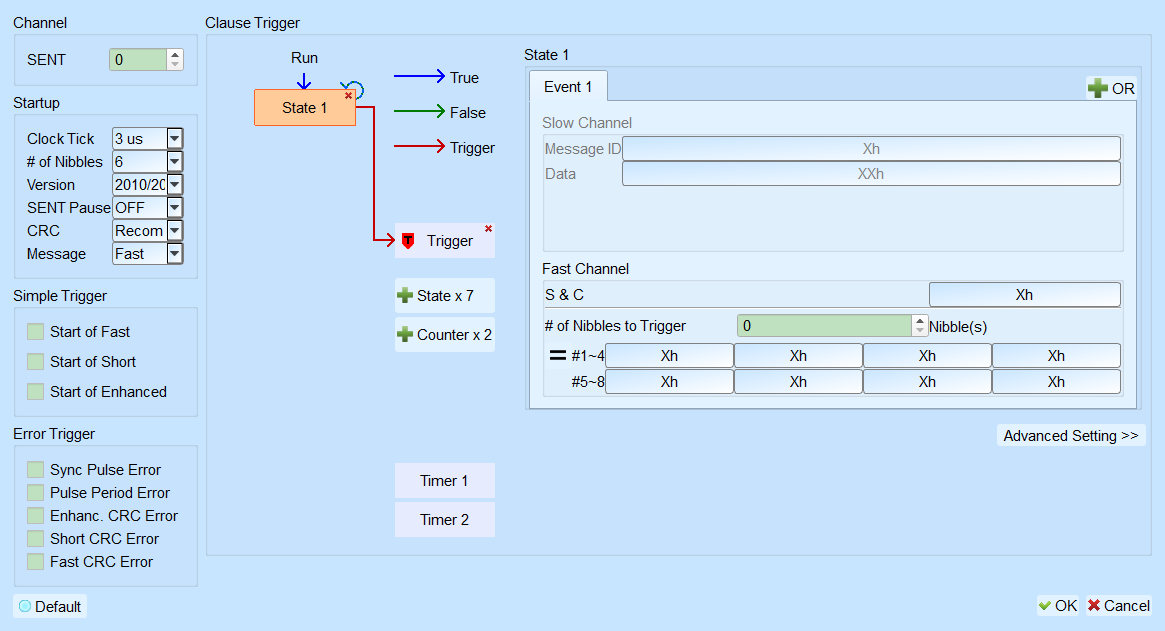Click the Slow Channel Data field
Viewport: 1165px width, 631px height.
[871, 174]
